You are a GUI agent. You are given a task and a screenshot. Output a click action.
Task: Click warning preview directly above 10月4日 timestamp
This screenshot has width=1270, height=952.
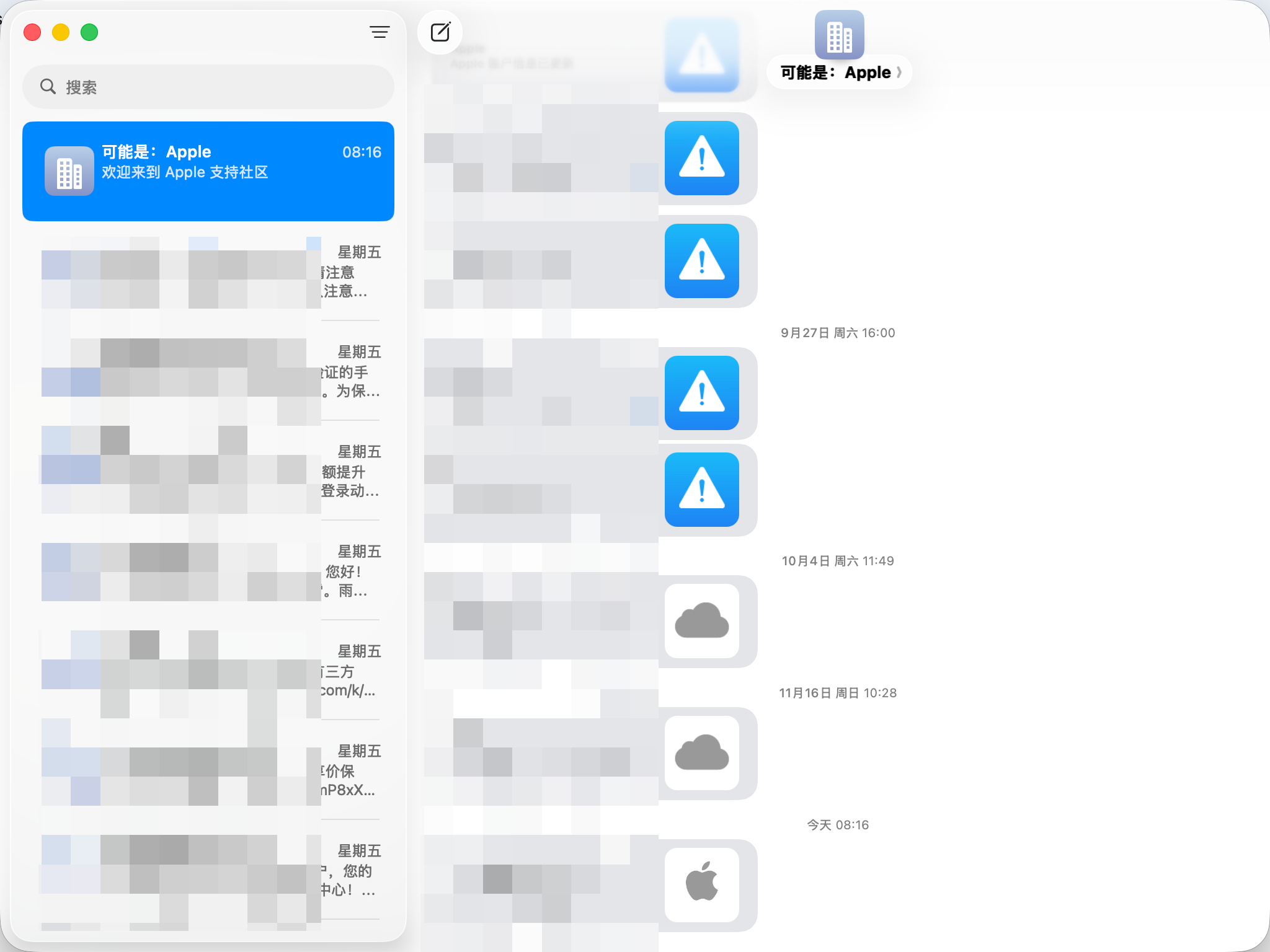[701, 490]
